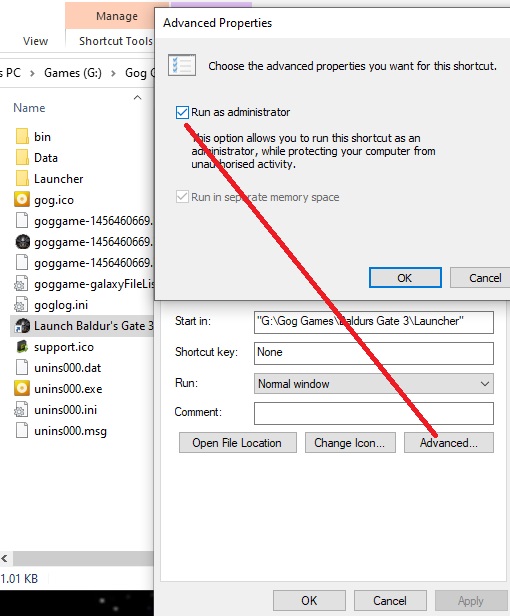510x616 pixels.
Task: Select the Data folder icon
Action: tap(22, 158)
